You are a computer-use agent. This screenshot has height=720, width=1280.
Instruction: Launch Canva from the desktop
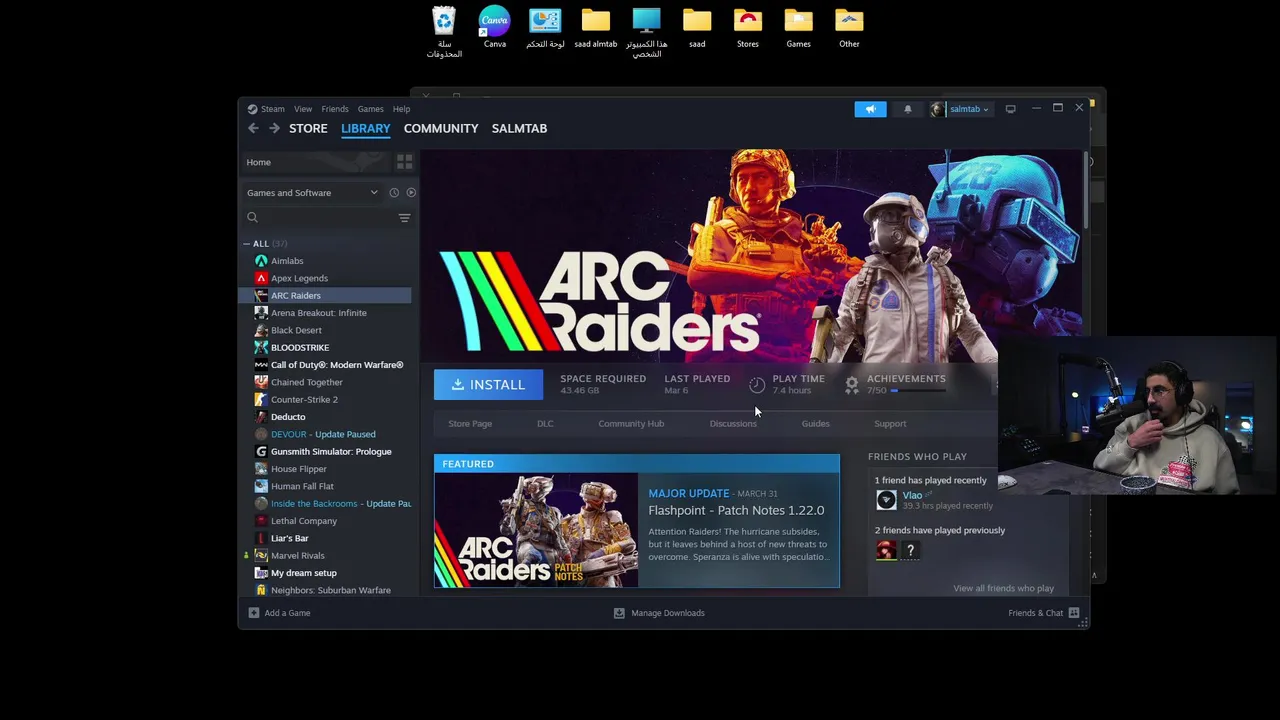(494, 27)
